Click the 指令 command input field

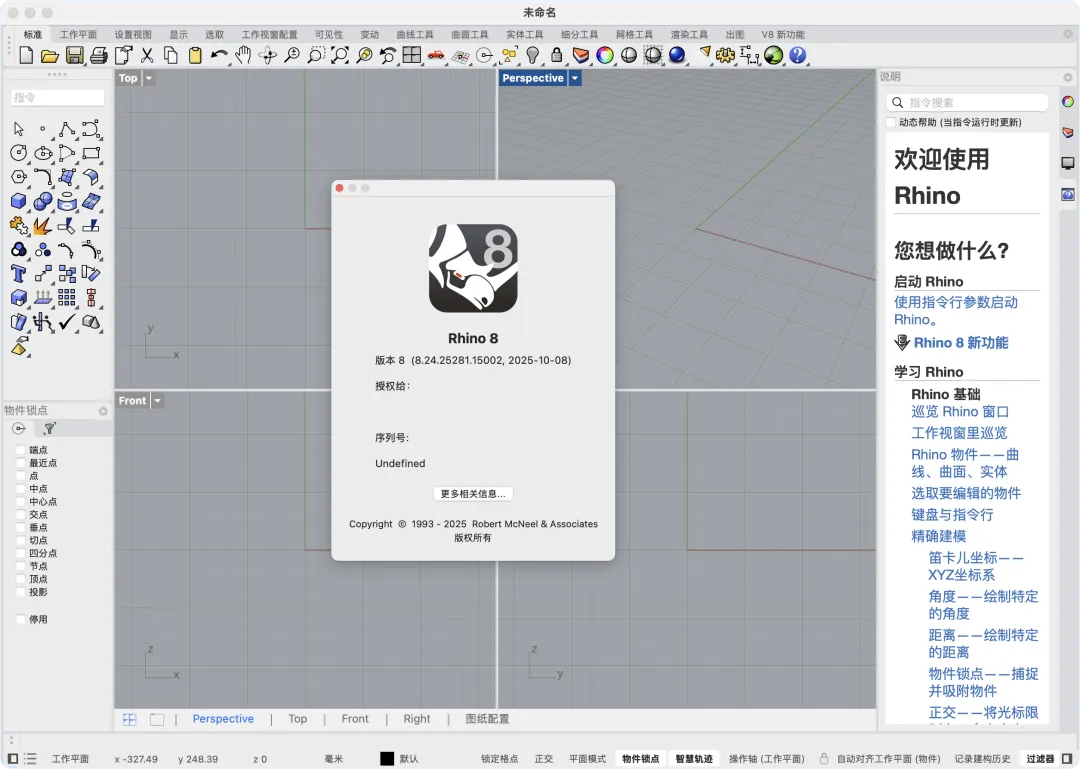(x=57, y=98)
